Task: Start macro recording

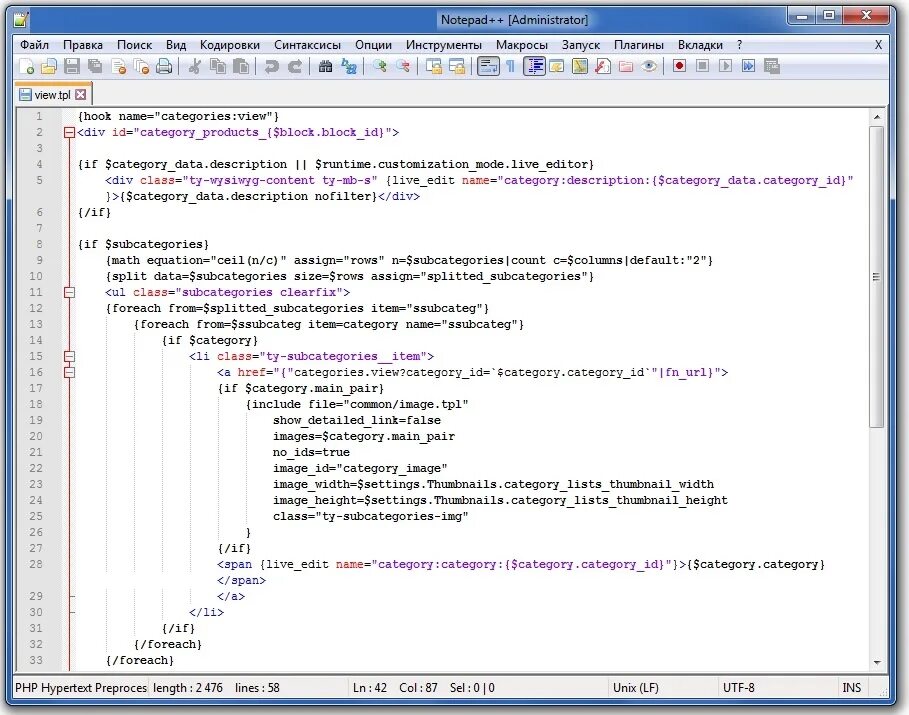Action: pos(679,66)
